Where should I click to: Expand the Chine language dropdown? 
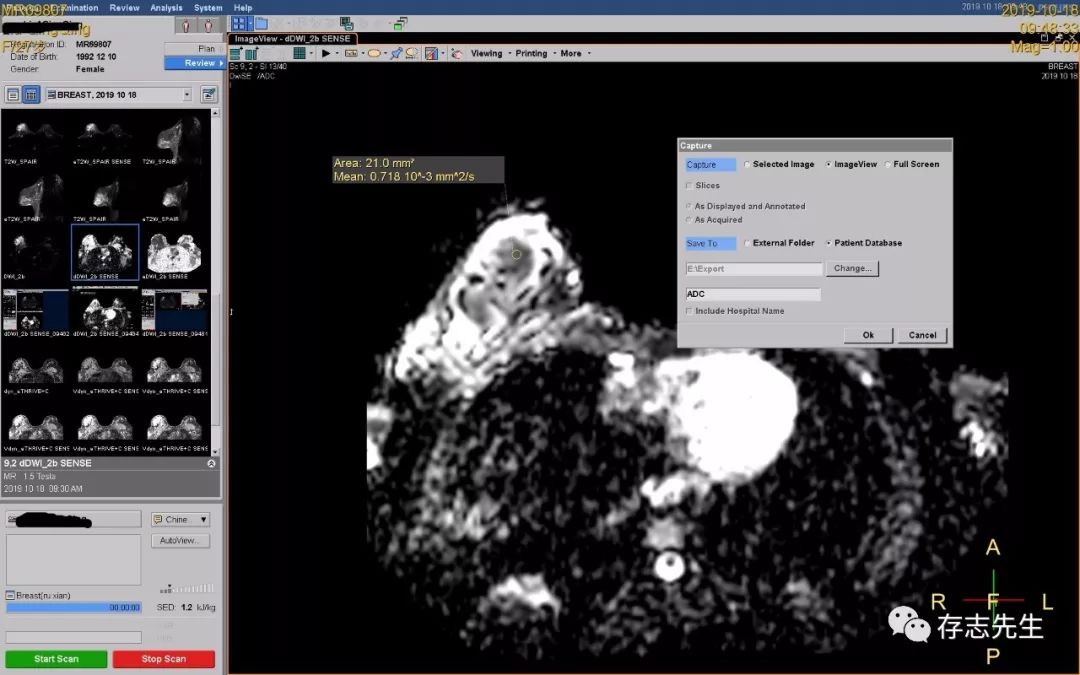(180, 520)
